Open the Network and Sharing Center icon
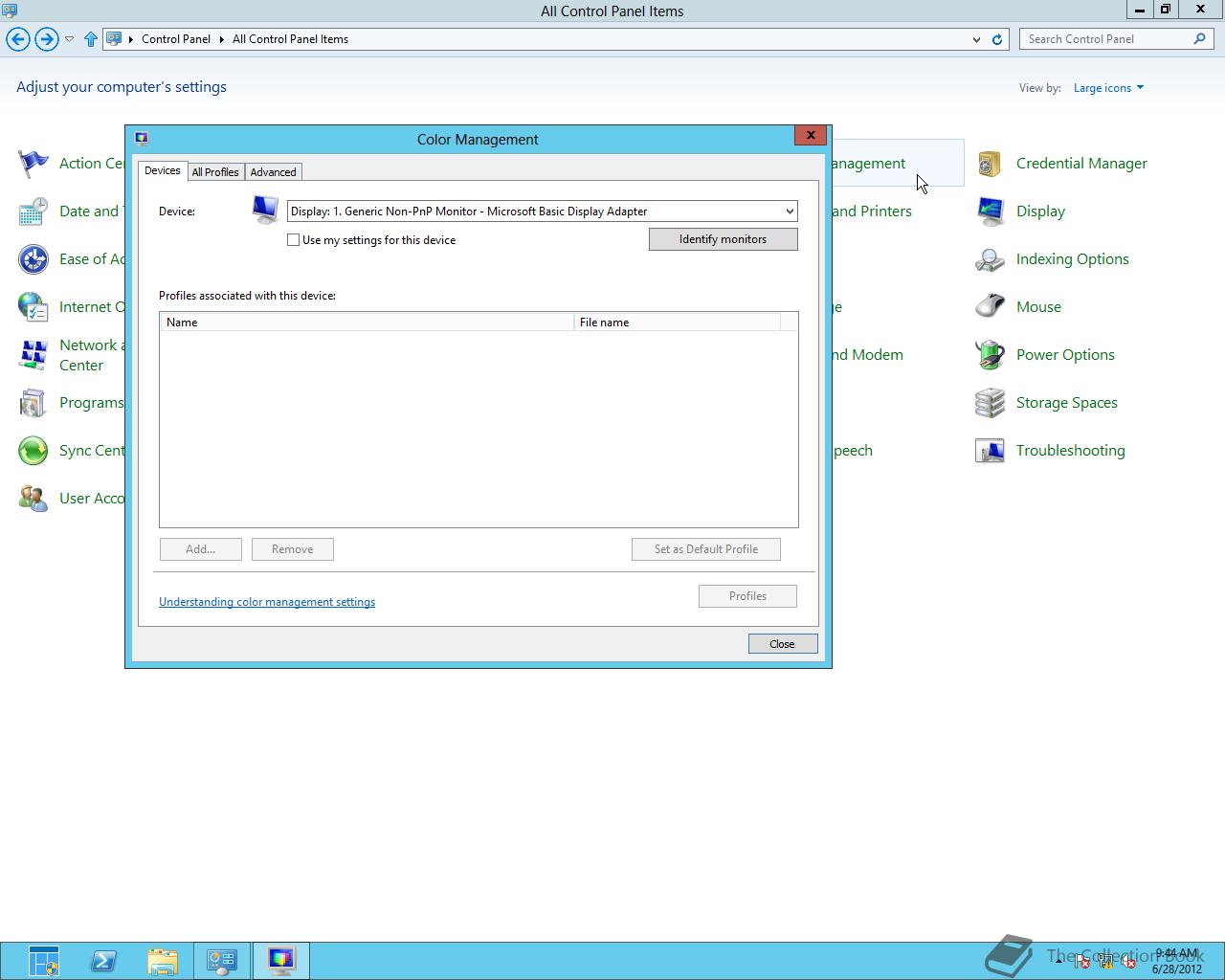This screenshot has height=980, width=1225. pos(33,355)
